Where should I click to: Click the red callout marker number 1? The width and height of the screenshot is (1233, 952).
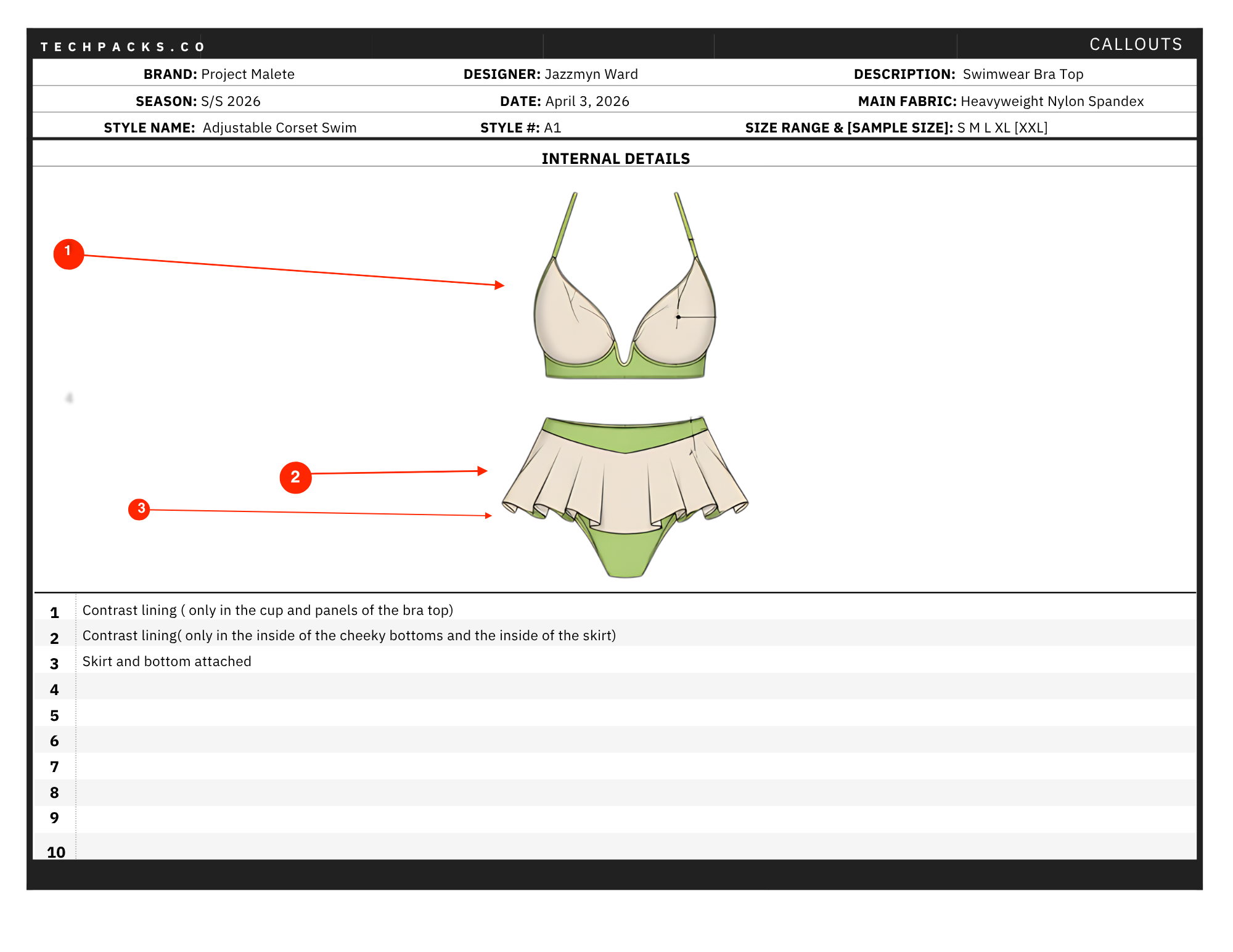click(x=68, y=254)
